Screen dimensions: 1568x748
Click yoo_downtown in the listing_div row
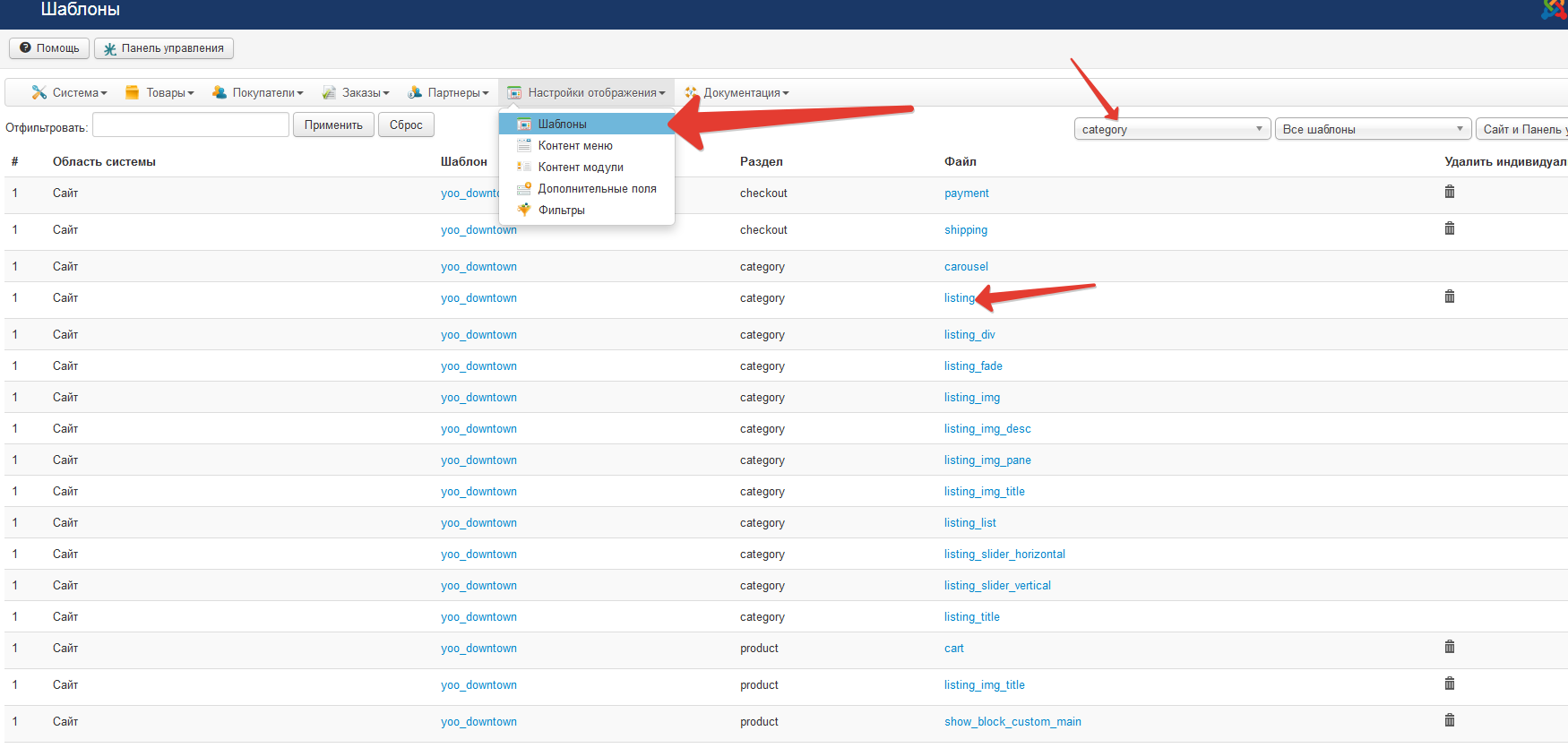coord(478,335)
